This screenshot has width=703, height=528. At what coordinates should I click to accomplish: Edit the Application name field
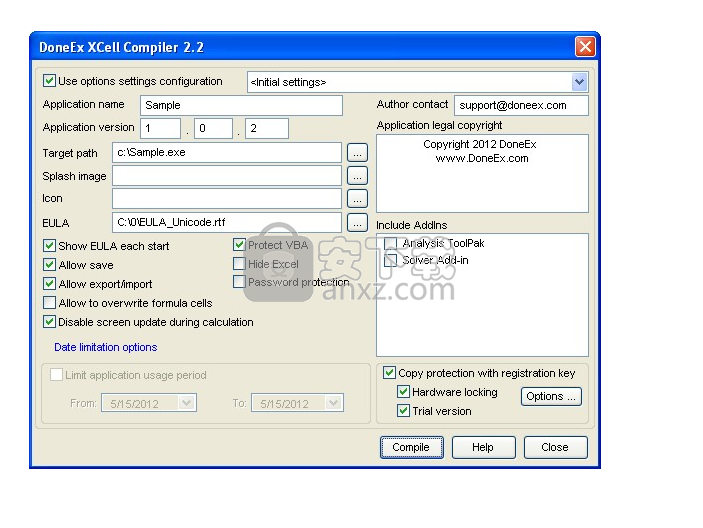(x=241, y=105)
